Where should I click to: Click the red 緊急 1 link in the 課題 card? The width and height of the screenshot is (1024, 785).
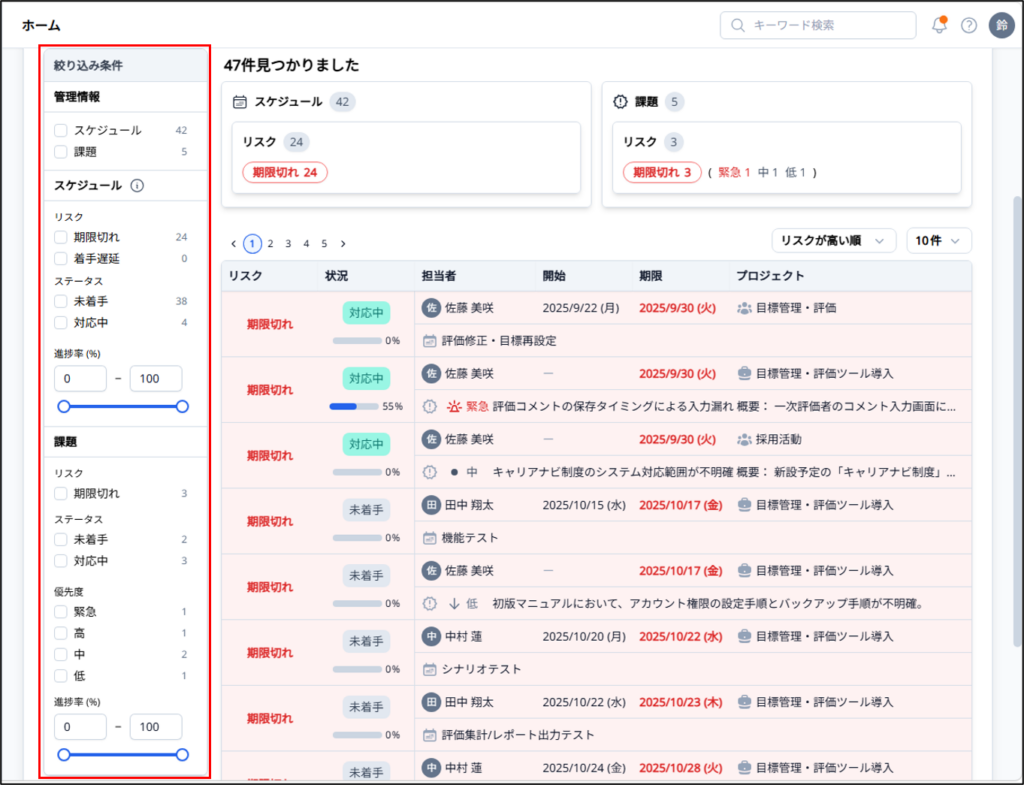tap(734, 172)
